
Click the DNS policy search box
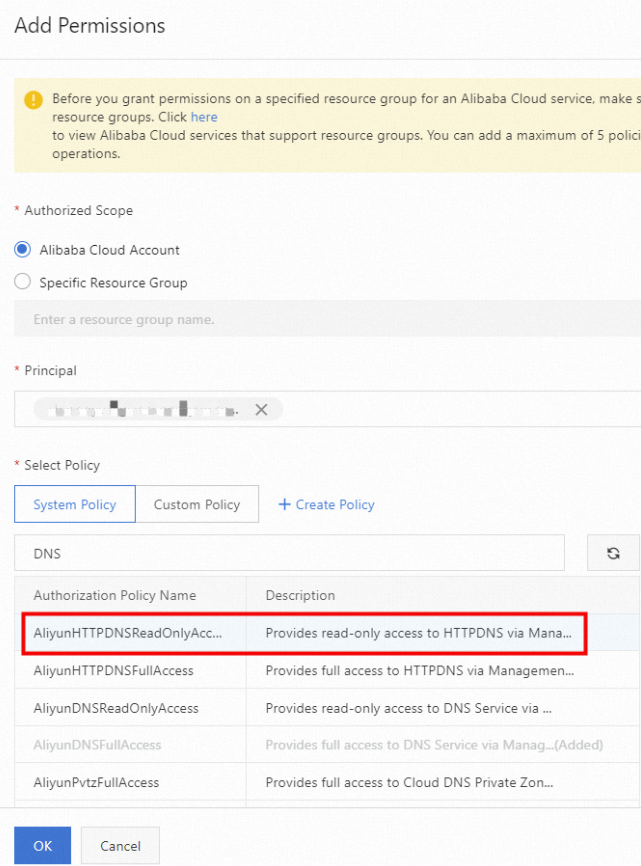[289, 553]
